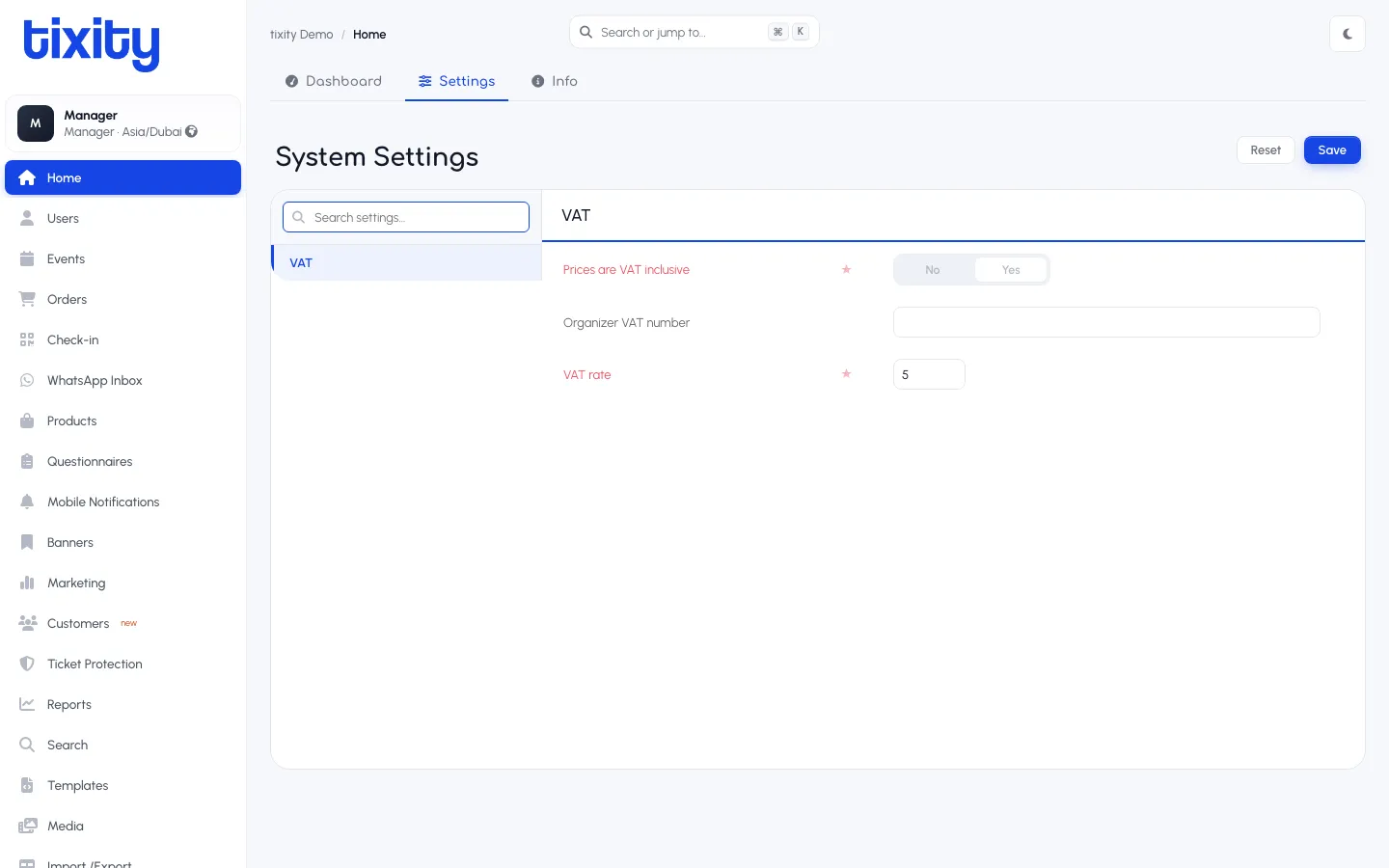
Task: Click the Mobile Notifications label
Action: (x=103, y=502)
